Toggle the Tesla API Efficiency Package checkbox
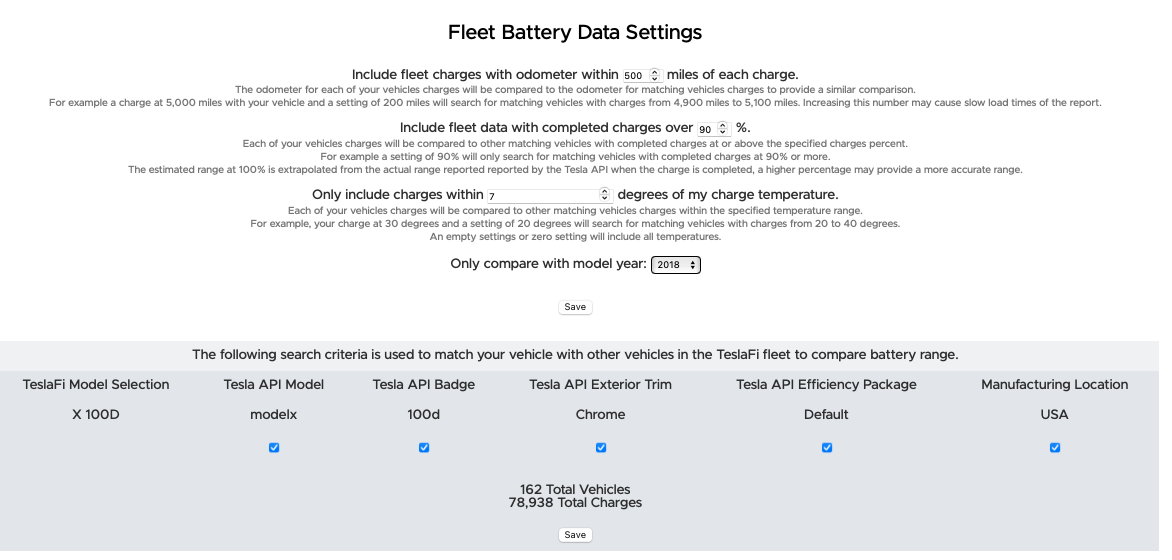This screenshot has height=560, width=1172. [x=827, y=448]
